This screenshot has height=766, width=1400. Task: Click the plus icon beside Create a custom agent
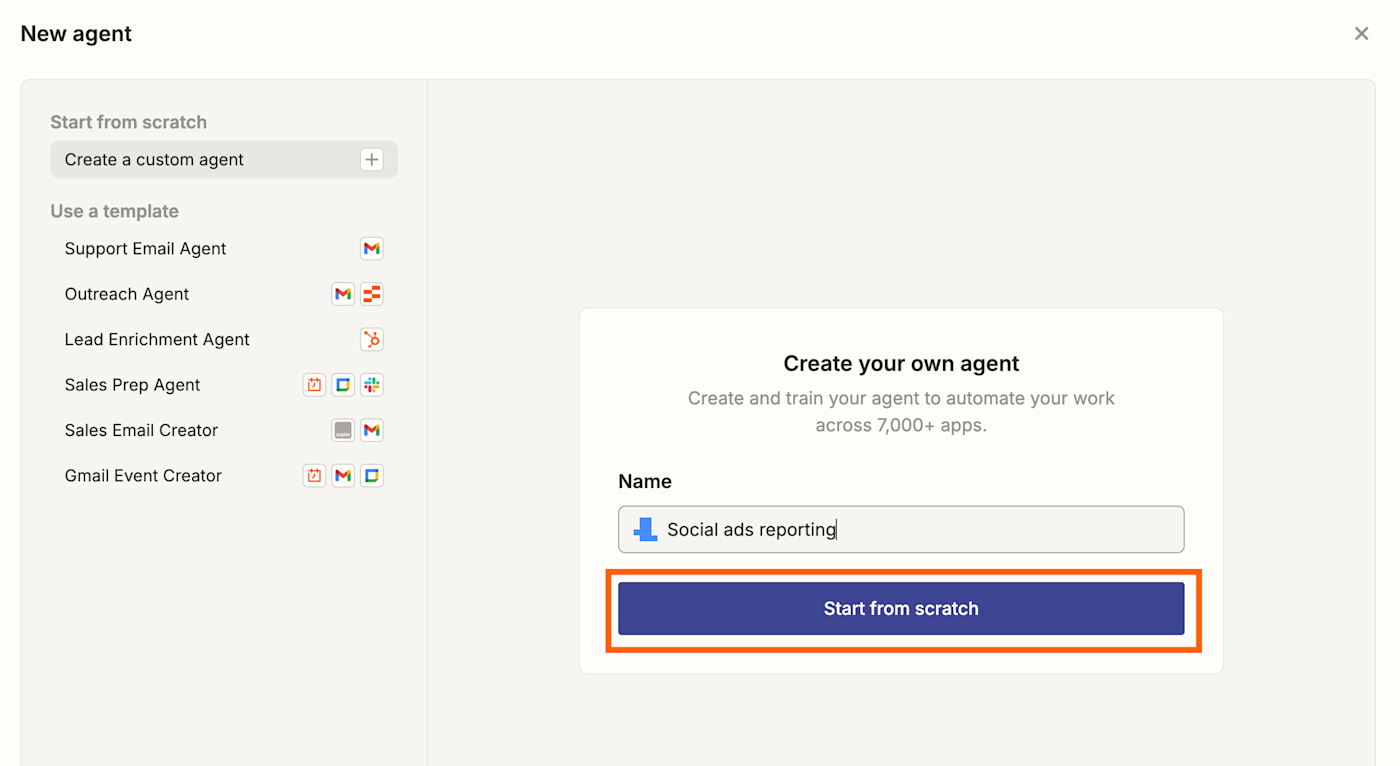click(371, 160)
